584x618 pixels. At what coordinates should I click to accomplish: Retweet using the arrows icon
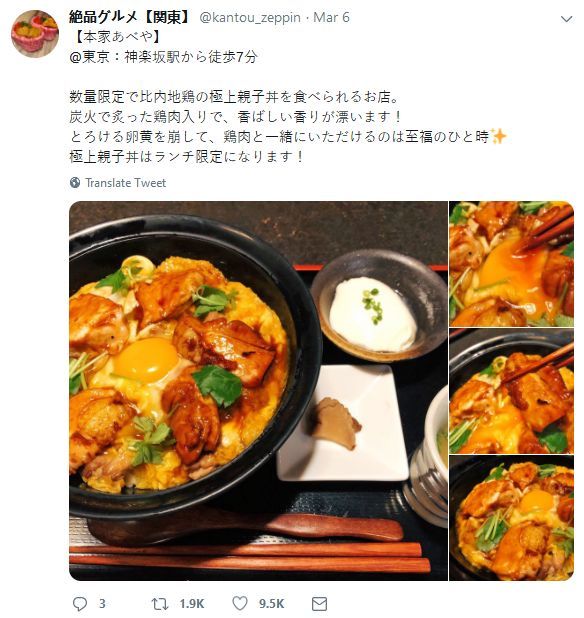160,603
